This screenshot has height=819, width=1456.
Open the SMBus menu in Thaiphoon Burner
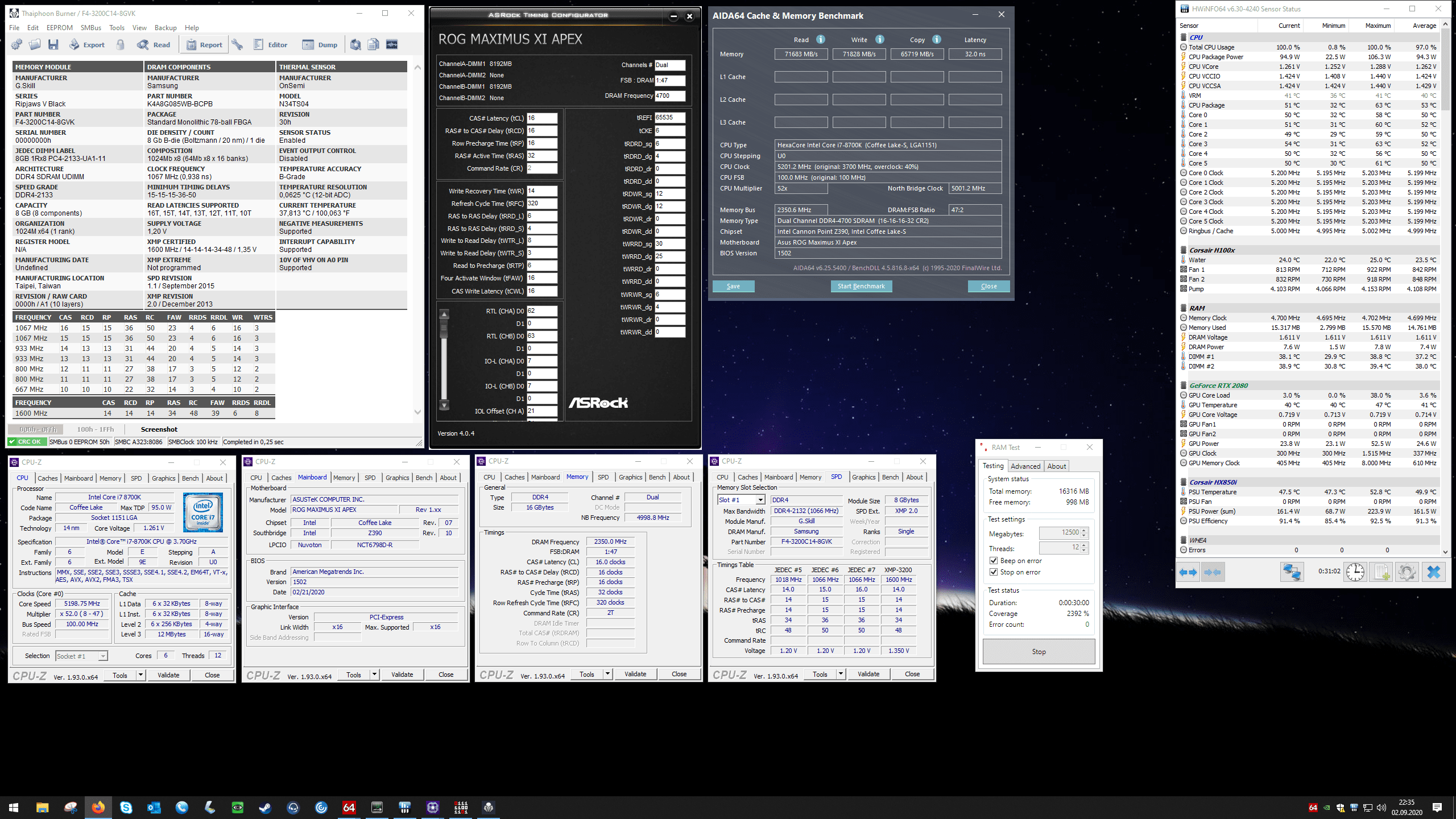(91, 27)
